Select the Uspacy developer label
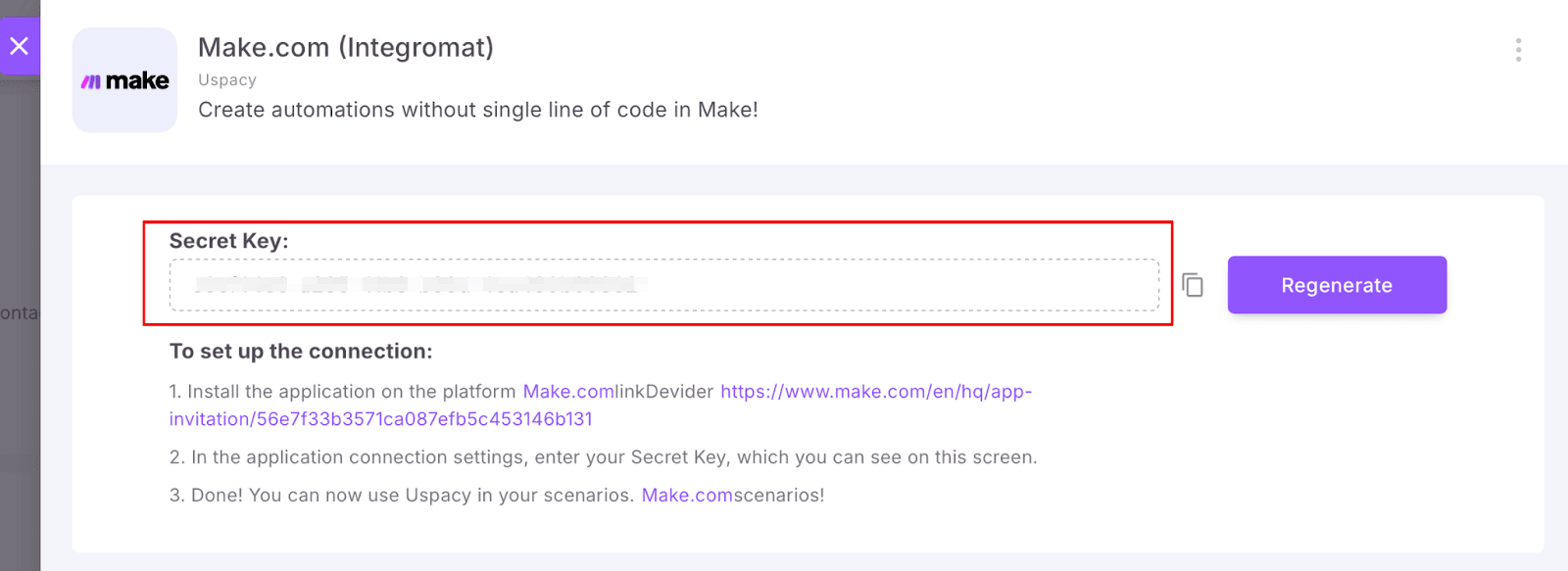1568x571 pixels. 227,80
